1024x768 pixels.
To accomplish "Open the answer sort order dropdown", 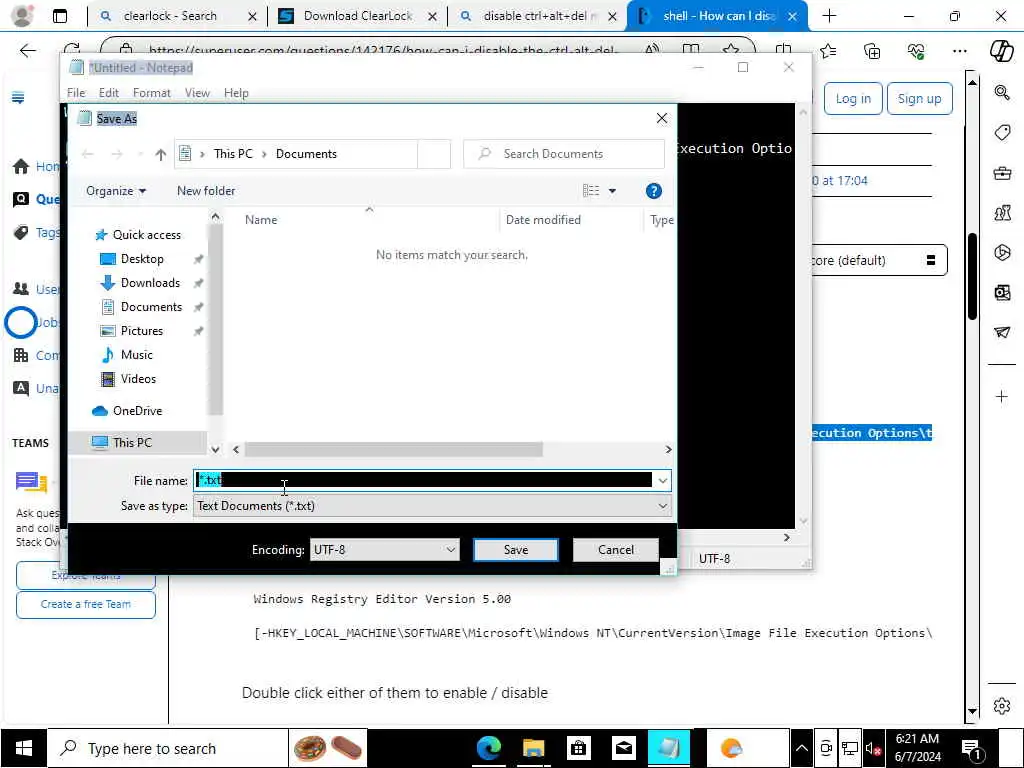I will 878,261.
